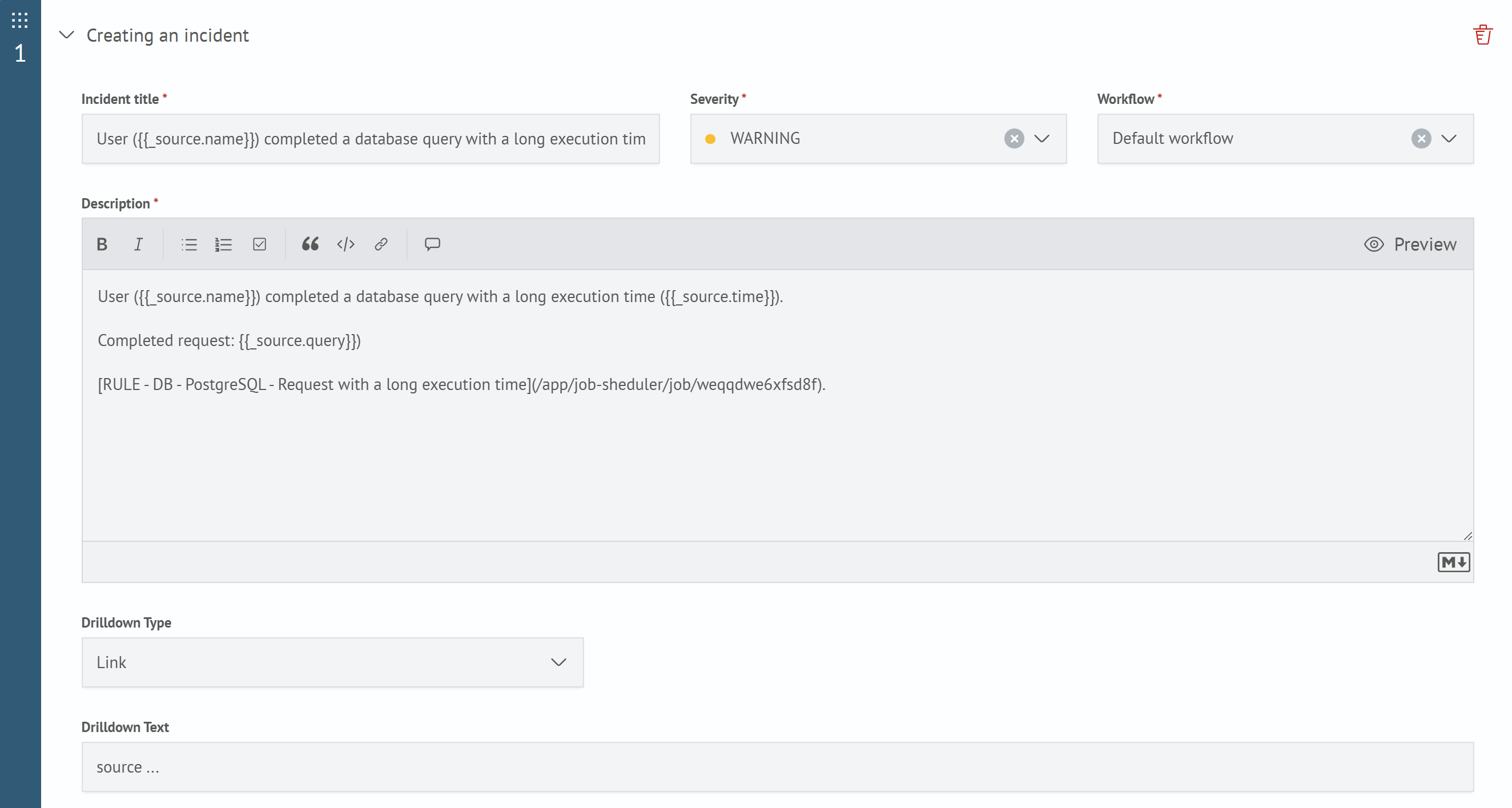Clear the WARNING severity selection
The height and width of the screenshot is (808, 1512).
(x=1014, y=139)
